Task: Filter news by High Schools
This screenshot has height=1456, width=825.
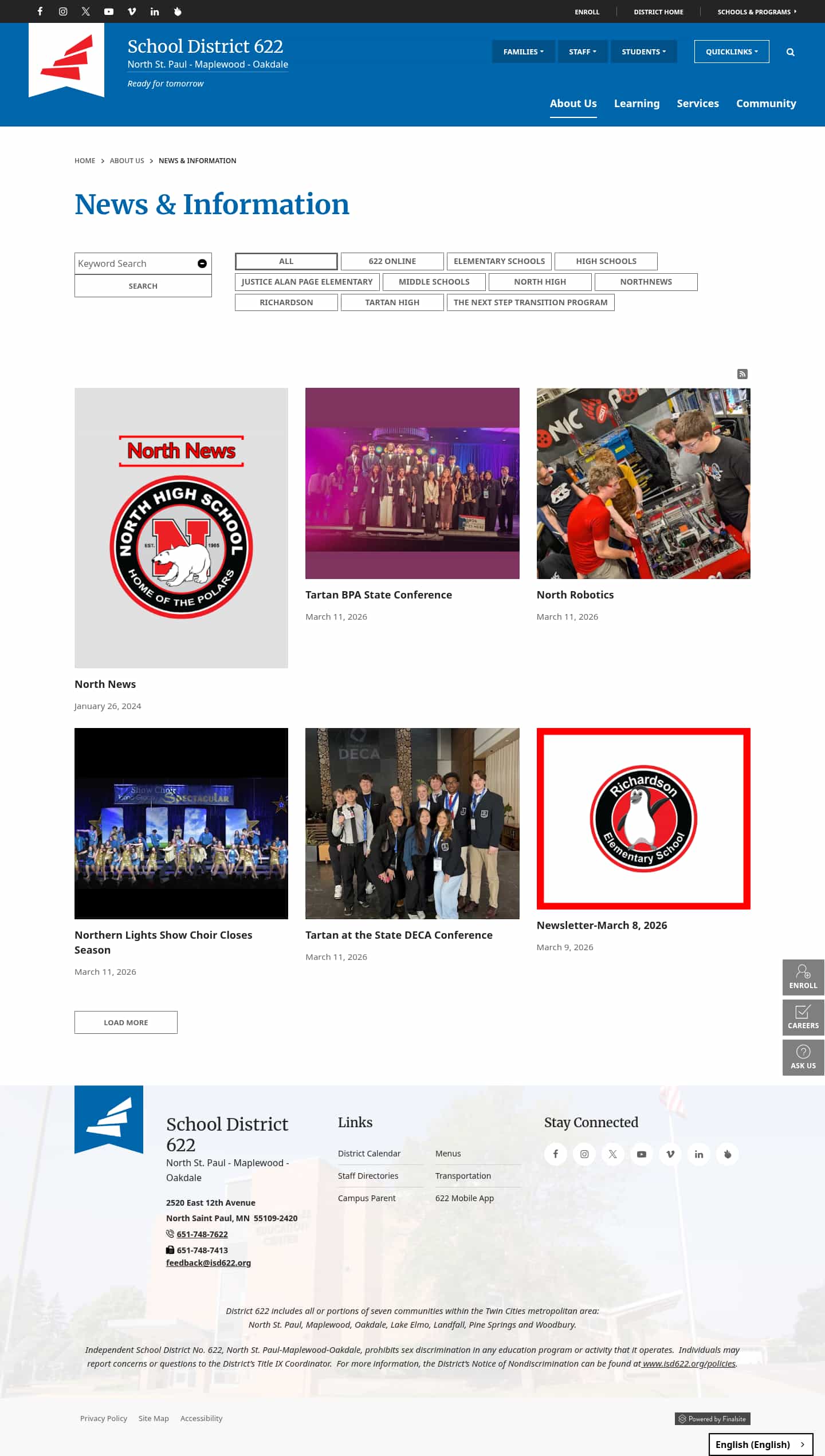Action: coord(606,261)
